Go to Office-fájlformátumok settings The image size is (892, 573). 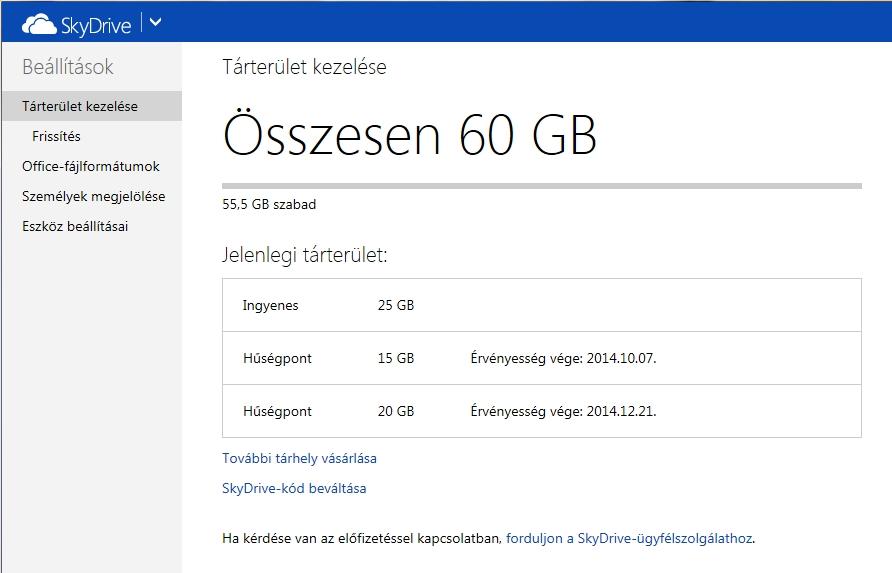click(x=91, y=166)
